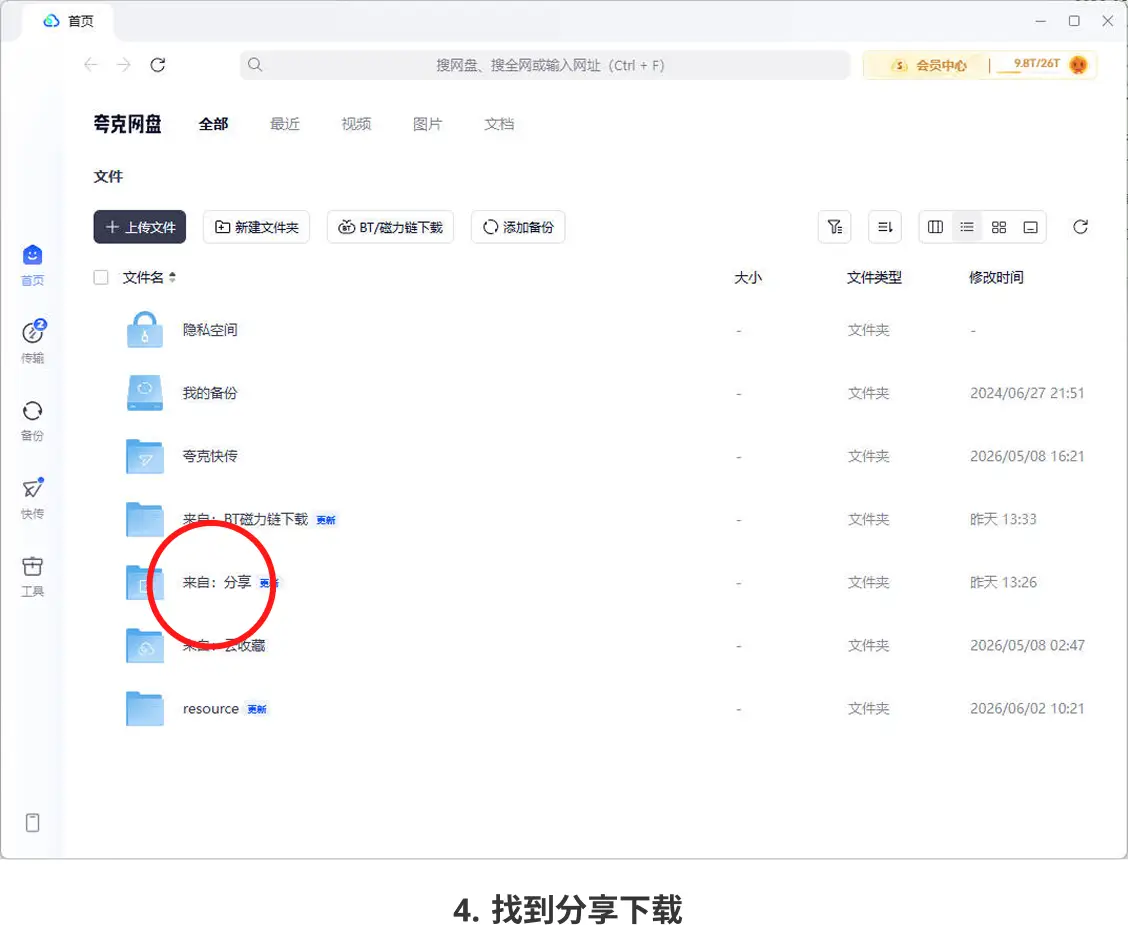This screenshot has width=1128, height=925.
Task: Focus the search or URL input field
Action: coord(545,65)
